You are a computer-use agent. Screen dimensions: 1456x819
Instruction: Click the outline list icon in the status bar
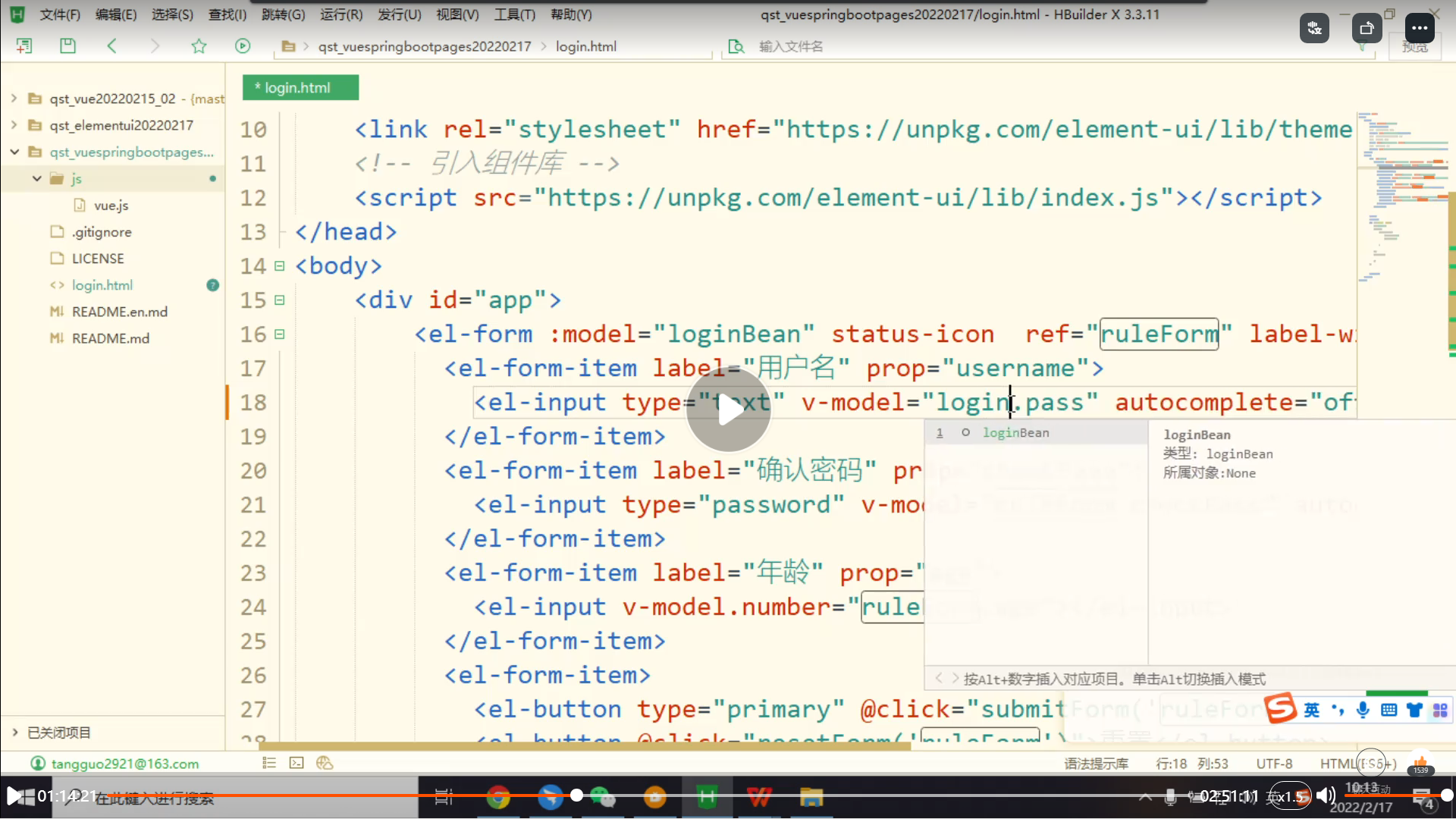pyautogui.click(x=269, y=763)
